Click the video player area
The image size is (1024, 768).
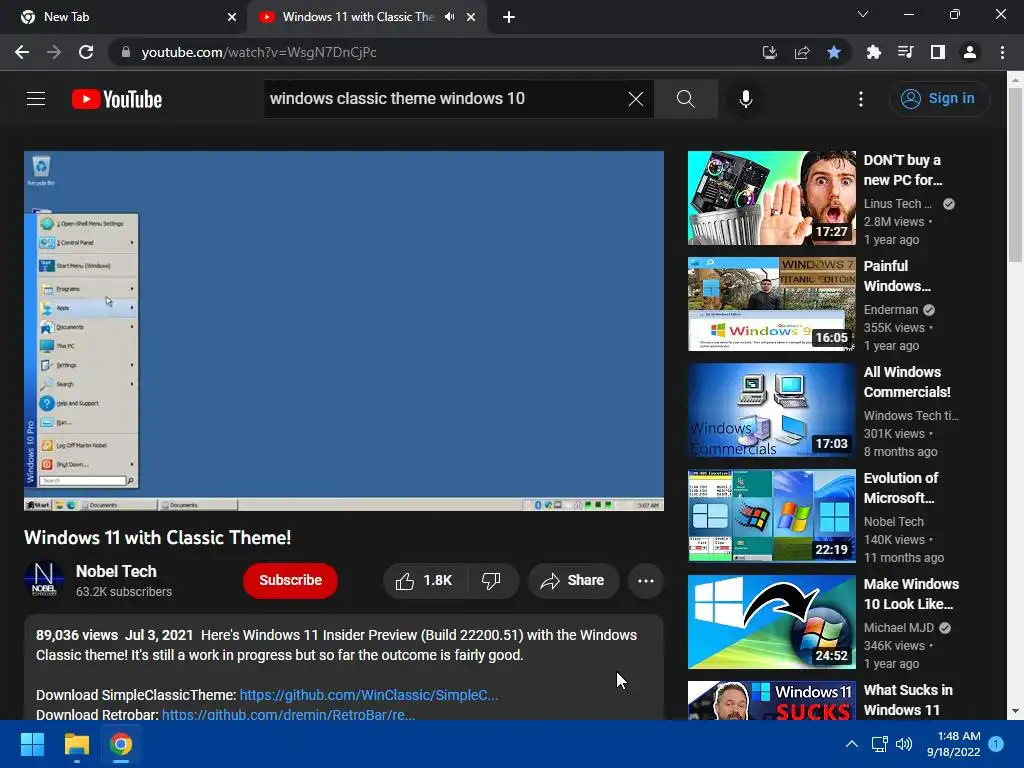tap(344, 330)
